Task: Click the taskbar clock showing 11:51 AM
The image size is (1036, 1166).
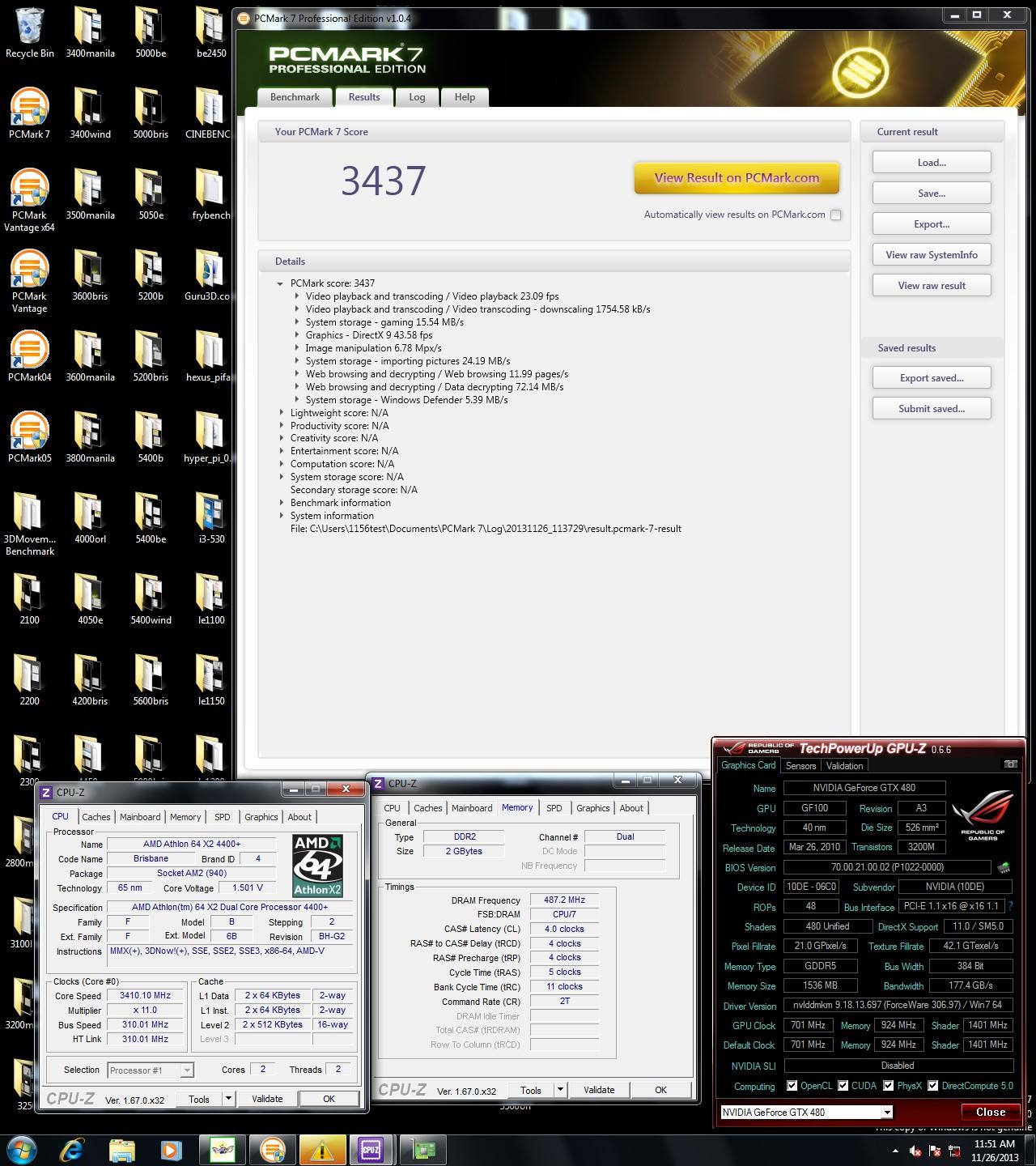Action: pyautogui.click(x=995, y=1151)
